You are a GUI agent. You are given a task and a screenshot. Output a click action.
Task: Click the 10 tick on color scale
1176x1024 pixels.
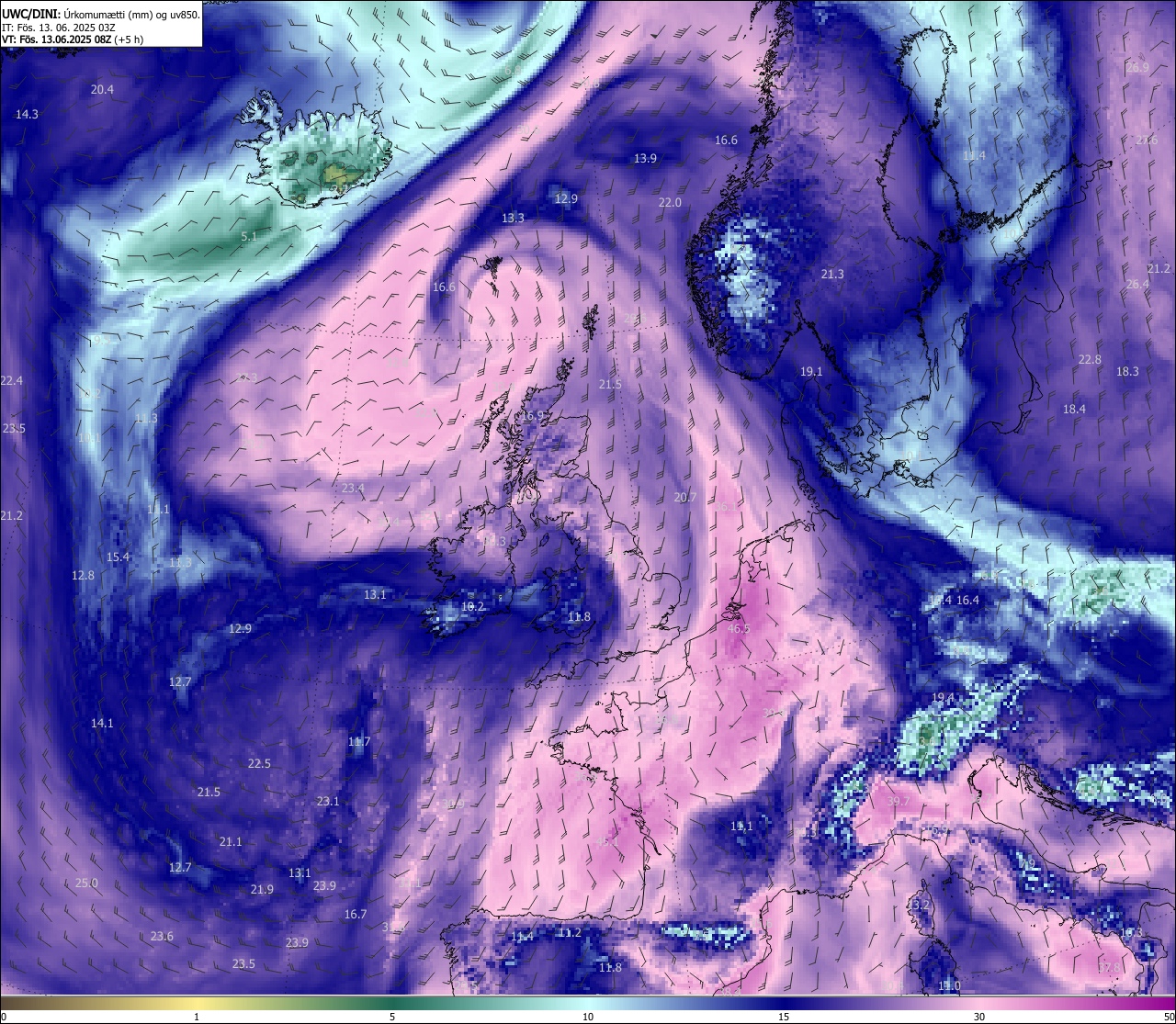588,1017
